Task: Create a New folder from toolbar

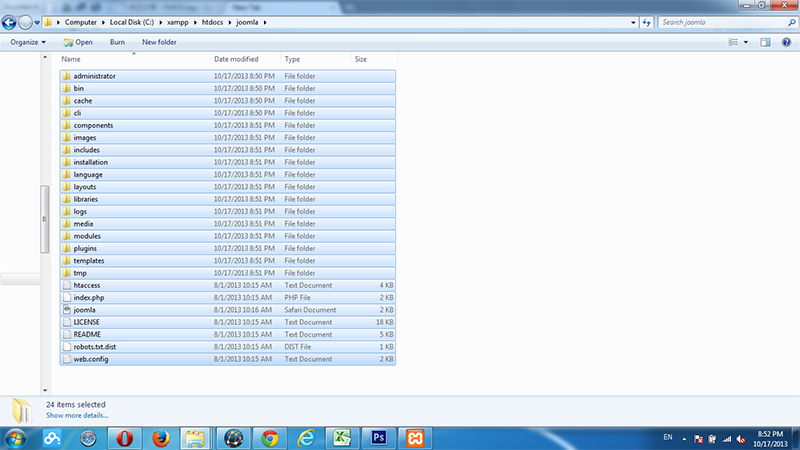Action: point(159,42)
